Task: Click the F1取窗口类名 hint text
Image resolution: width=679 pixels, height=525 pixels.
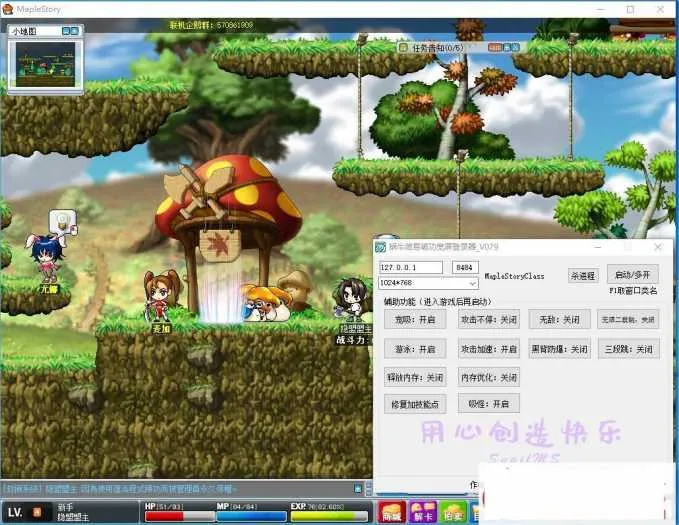Action: (x=633, y=291)
